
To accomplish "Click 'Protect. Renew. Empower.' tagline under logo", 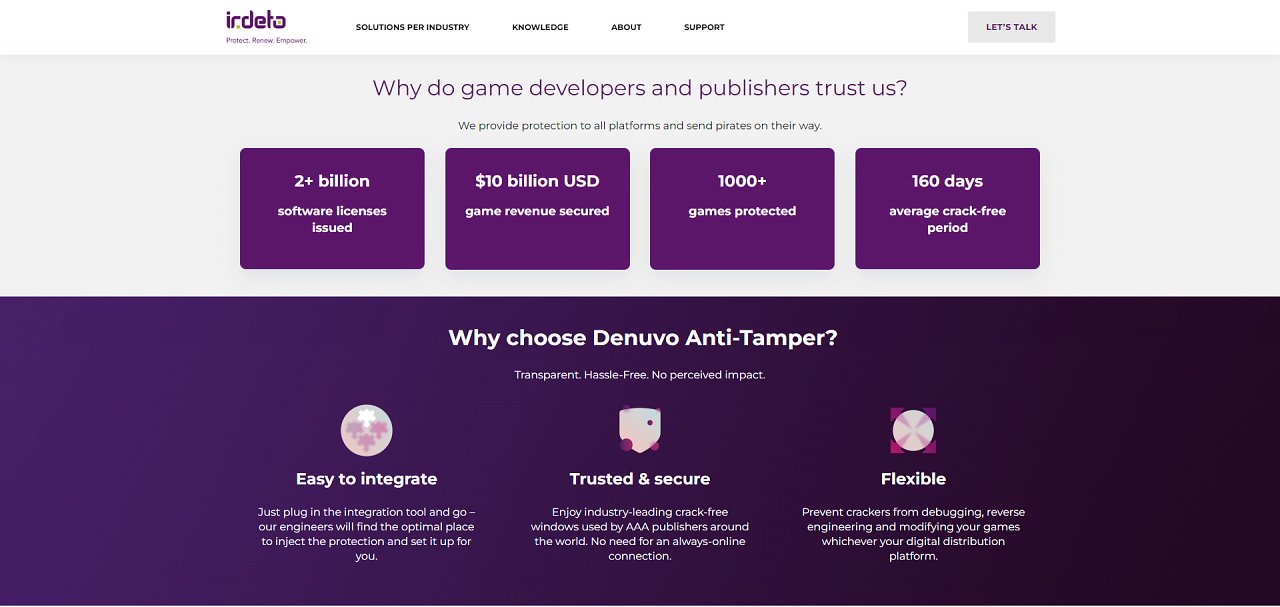I will tap(266, 41).
